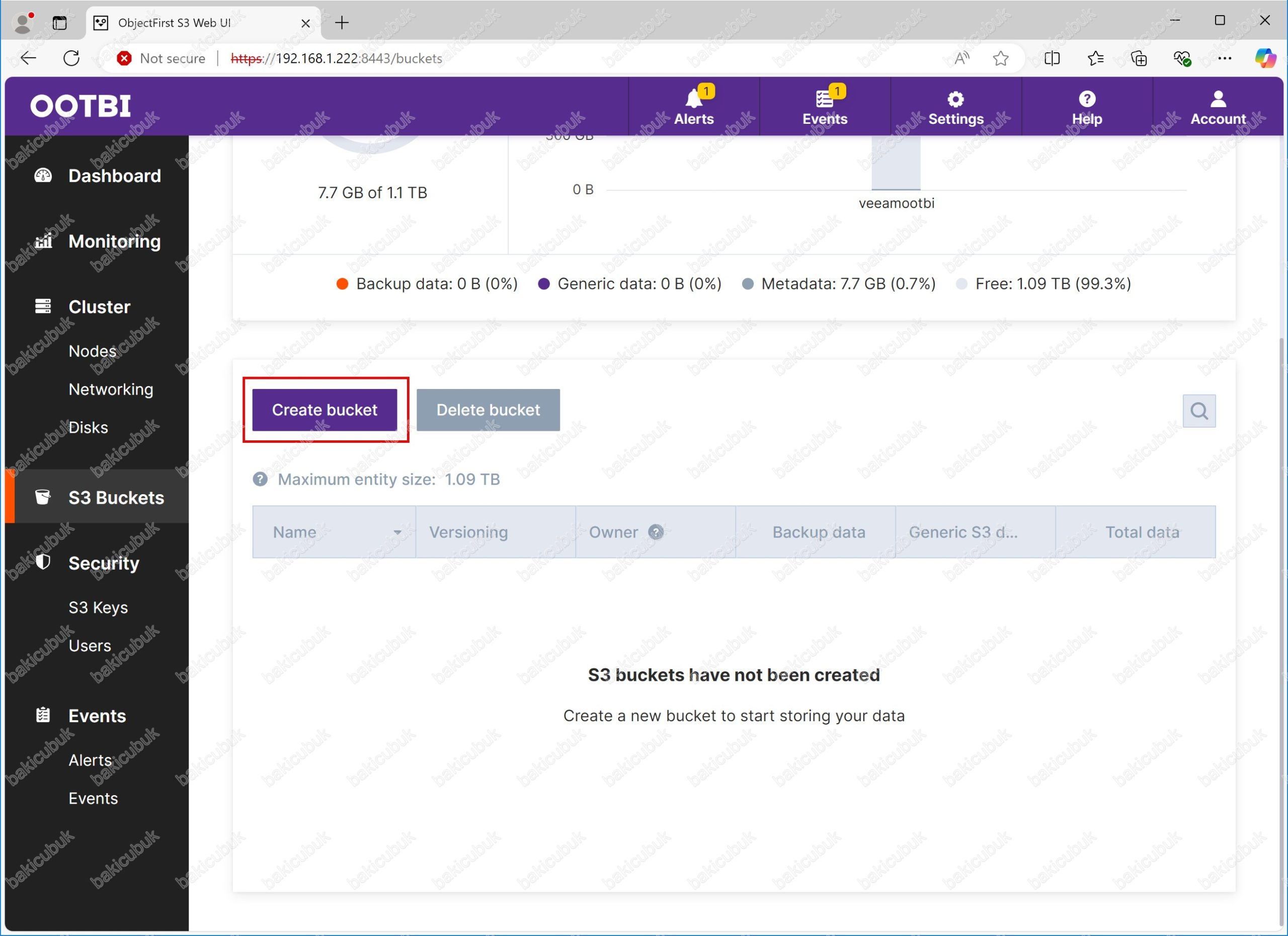
Task: Select ObjectFirst S3 Web UI tab
Action: [x=203, y=23]
